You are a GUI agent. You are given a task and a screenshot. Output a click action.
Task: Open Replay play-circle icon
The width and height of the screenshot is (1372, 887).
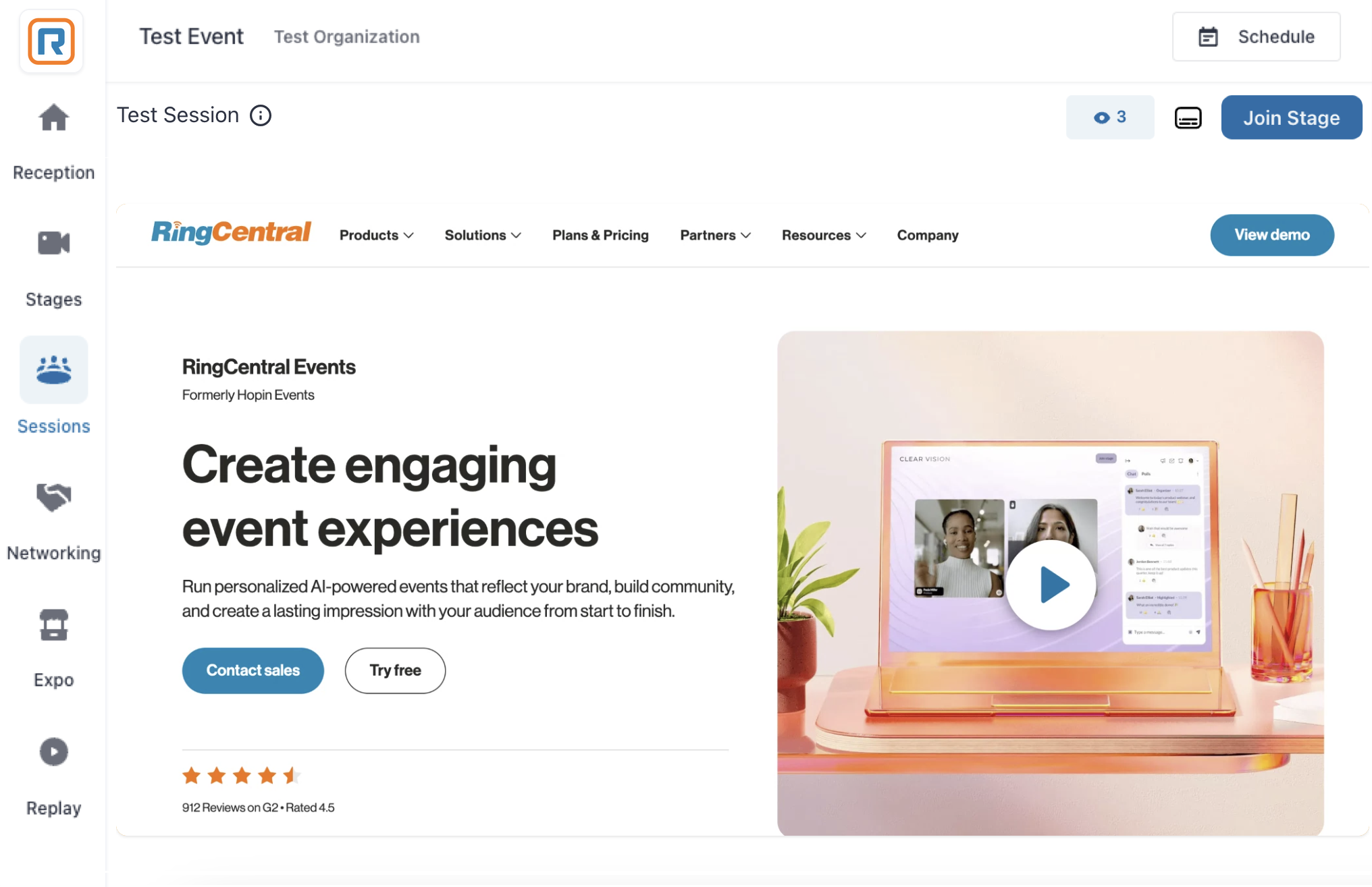coord(53,751)
